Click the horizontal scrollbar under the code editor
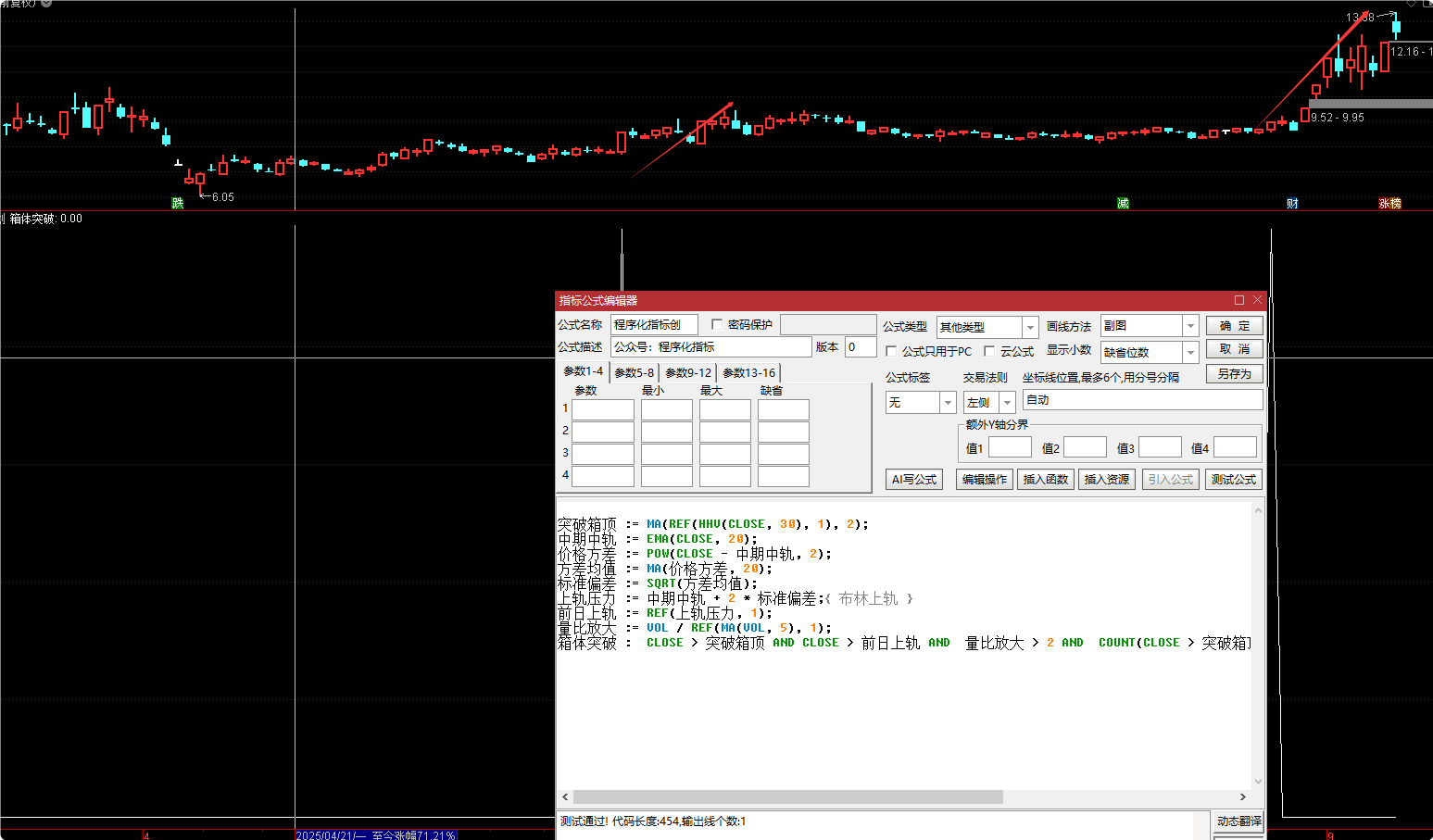This screenshot has width=1433, height=840. [787, 796]
